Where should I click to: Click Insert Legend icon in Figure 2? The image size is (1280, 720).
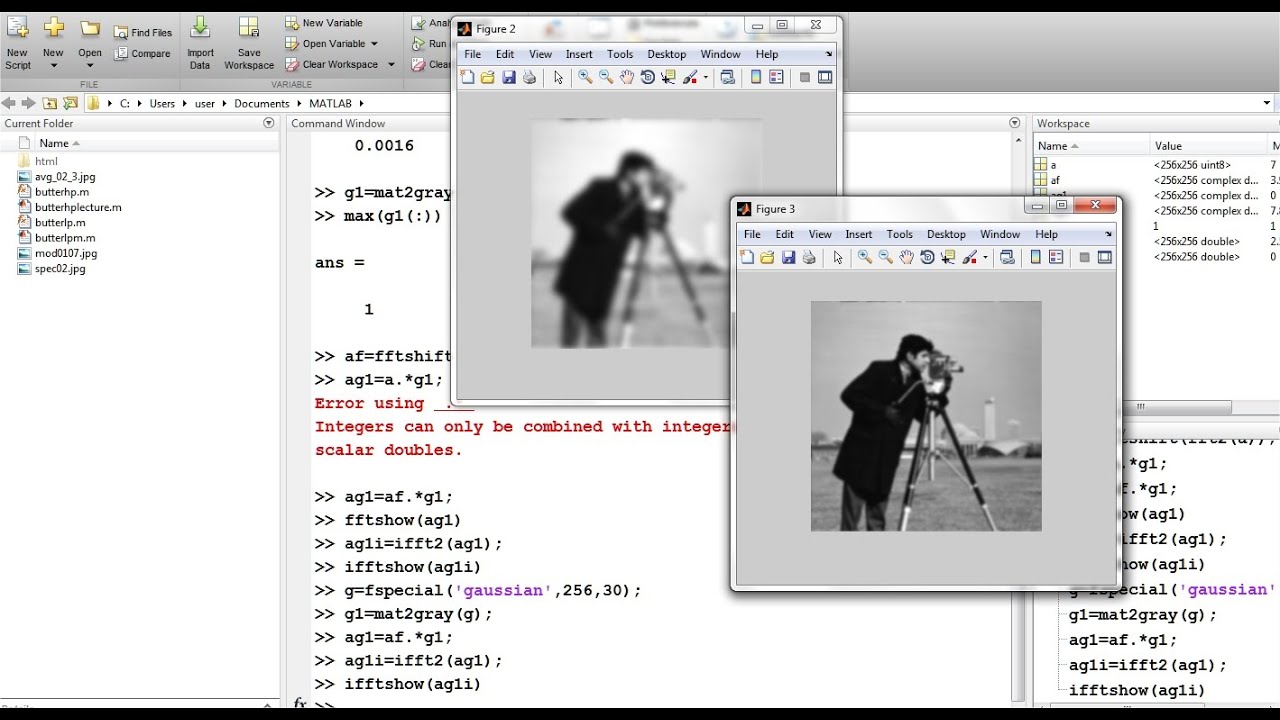[x=776, y=77]
